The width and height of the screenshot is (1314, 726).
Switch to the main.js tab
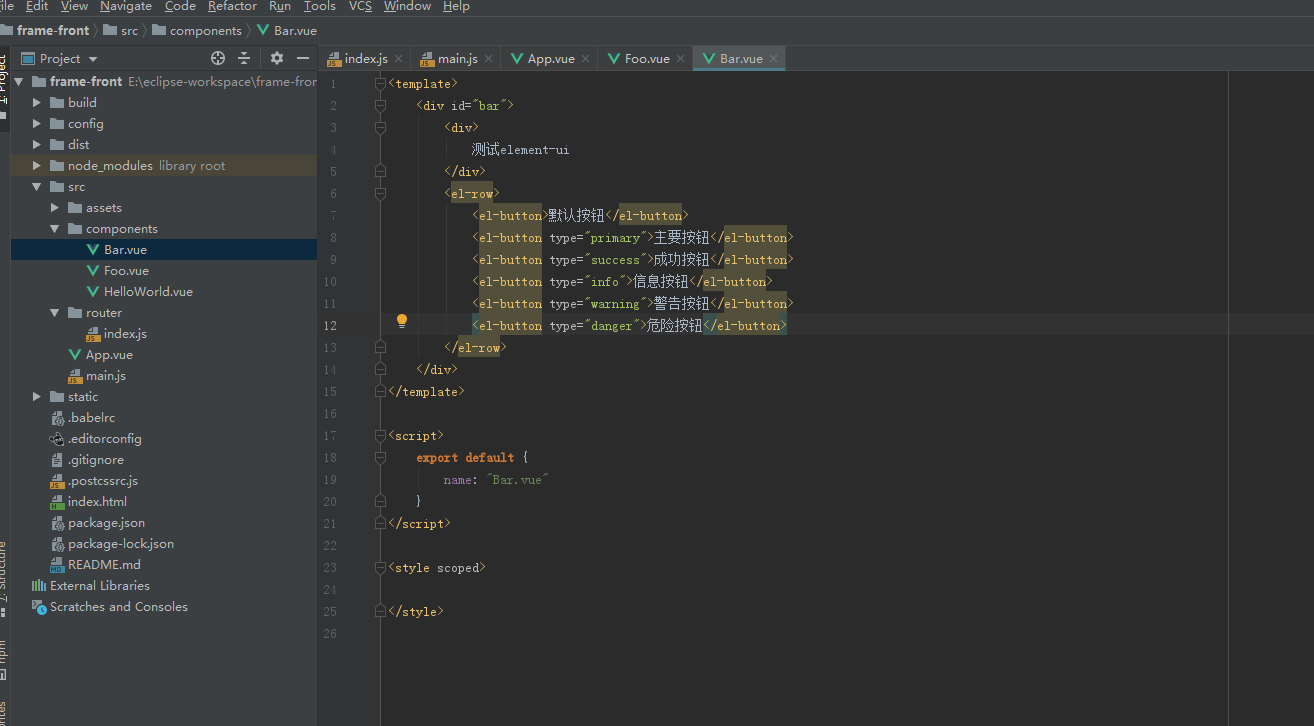tap(457, 59)
